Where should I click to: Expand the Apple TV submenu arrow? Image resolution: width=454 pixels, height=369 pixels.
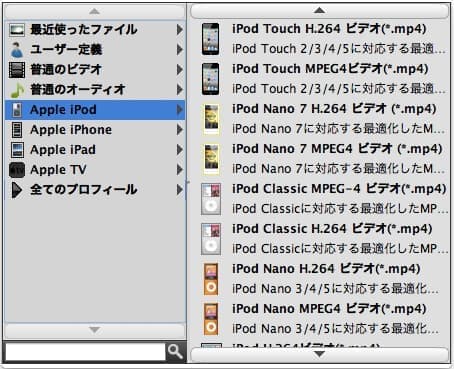tap(180, 170)
